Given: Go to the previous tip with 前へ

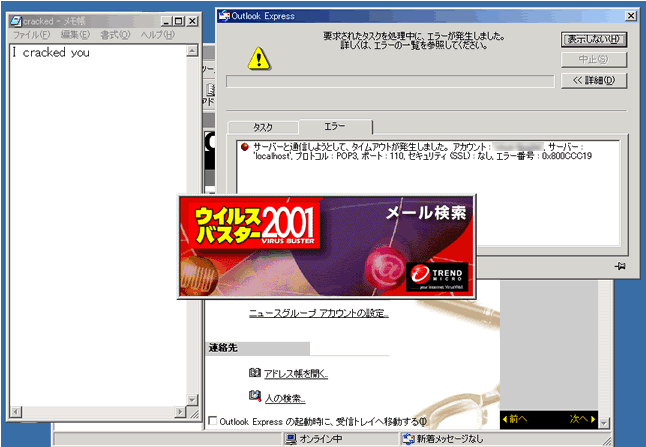Looking at the screenshot, I should coord(515,419).
